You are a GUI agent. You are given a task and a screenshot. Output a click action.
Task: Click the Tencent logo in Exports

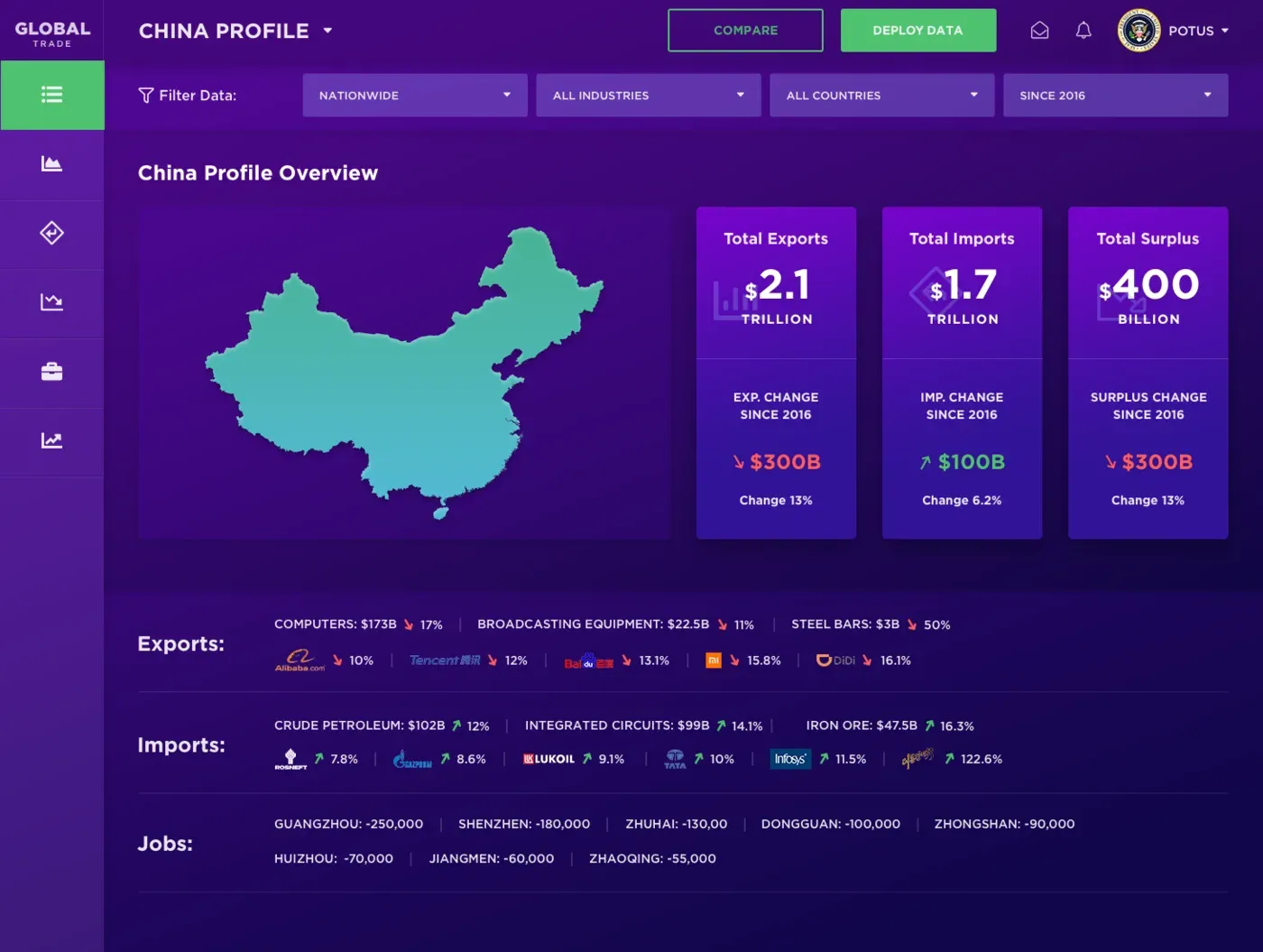445,661
